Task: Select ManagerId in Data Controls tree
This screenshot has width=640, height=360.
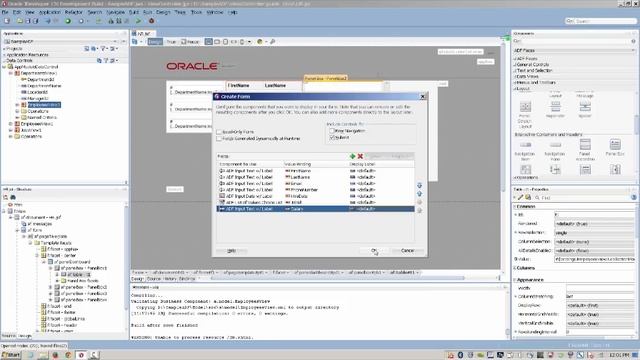Action: click(38, 99)
